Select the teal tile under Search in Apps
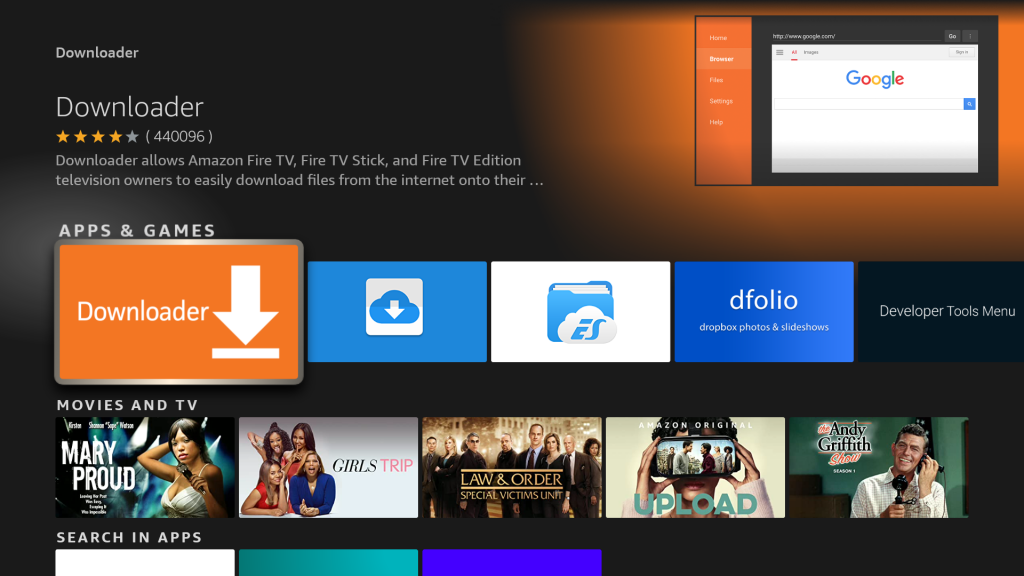 (x=328, y=563)
